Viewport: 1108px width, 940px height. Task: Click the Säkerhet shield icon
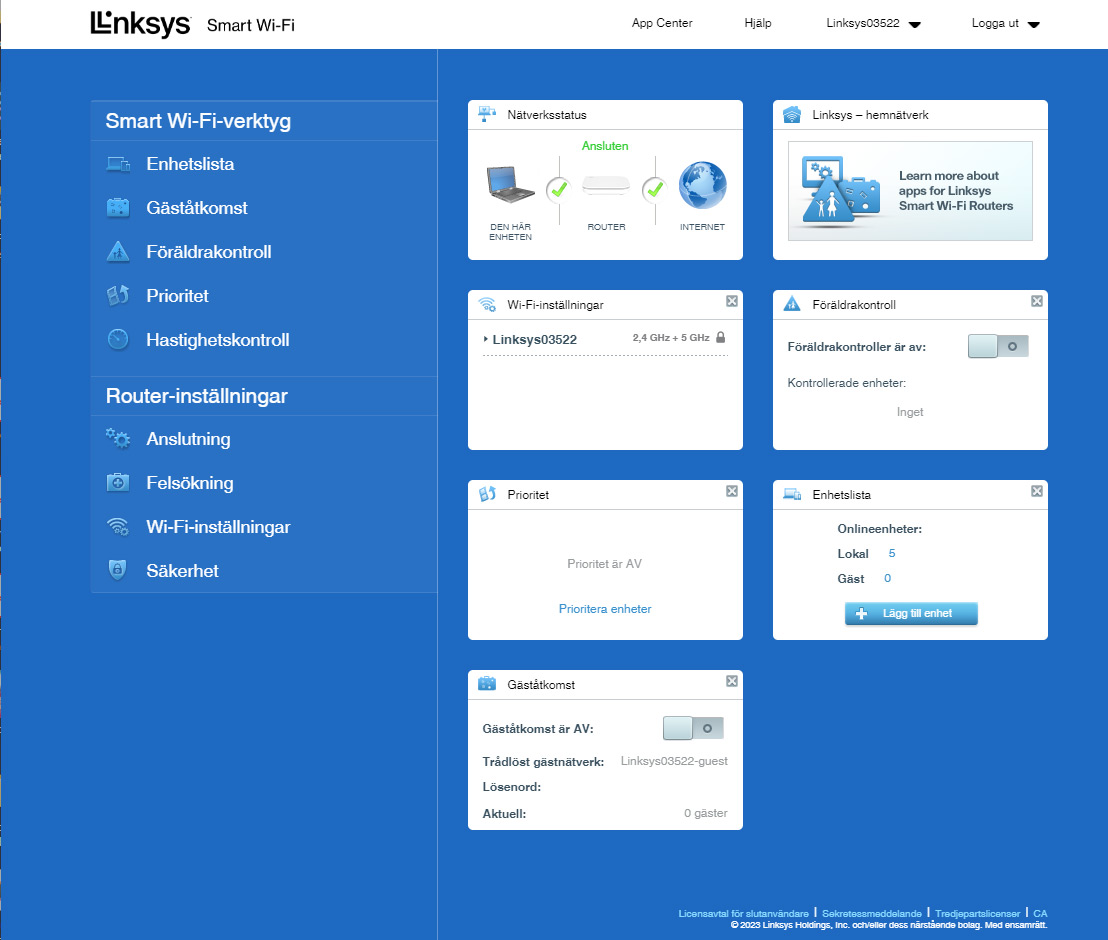pyautogui.click(x=118, y=570)
